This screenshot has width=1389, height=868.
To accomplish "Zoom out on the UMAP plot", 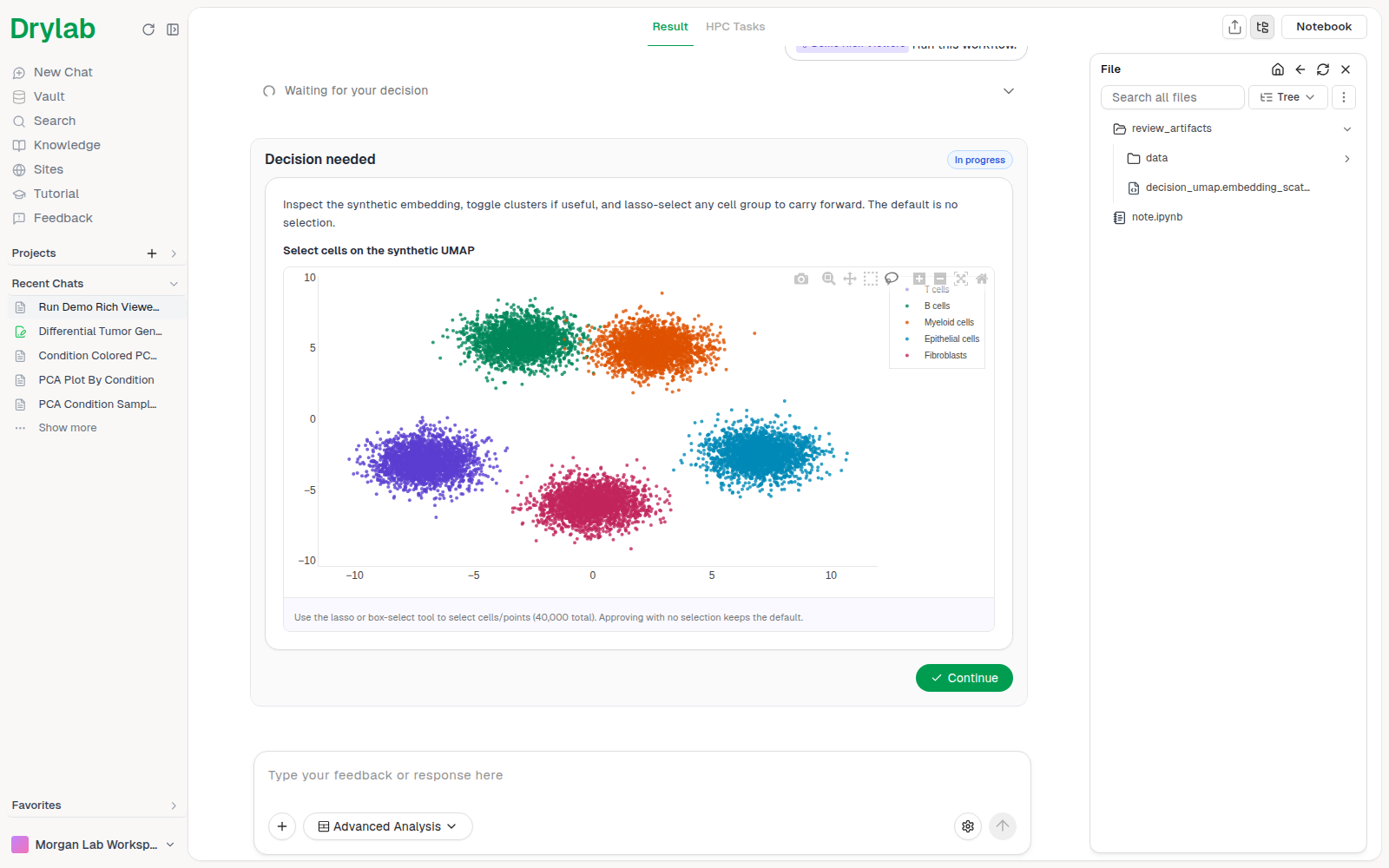I will [940, 279].
